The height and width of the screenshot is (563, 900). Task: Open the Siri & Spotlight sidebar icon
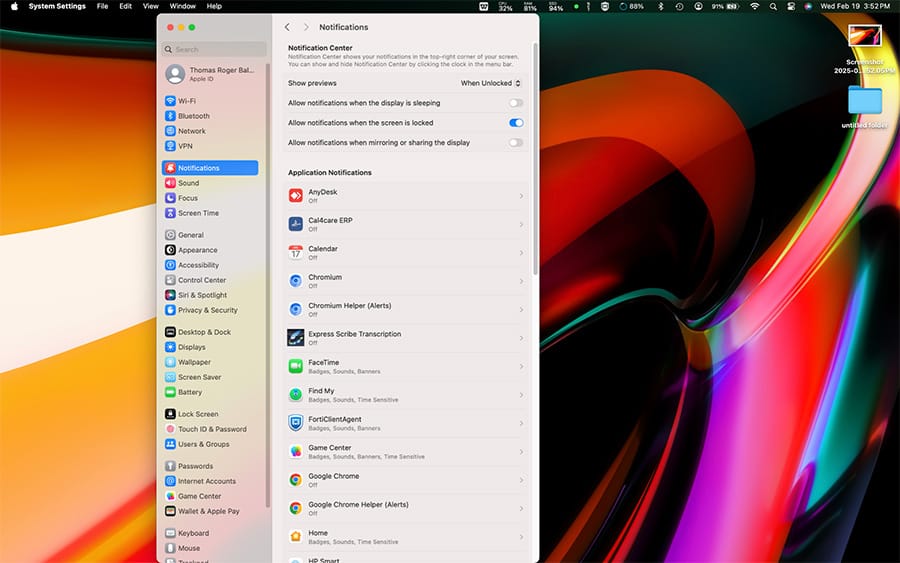pyautogui.click(x=170, y=295)
